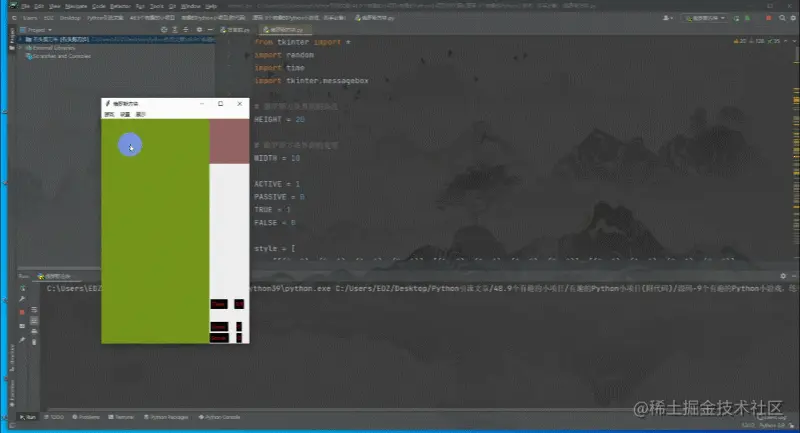
Task: Toggle soft-wrap icon in Run panel
Action: coord(34,310)
